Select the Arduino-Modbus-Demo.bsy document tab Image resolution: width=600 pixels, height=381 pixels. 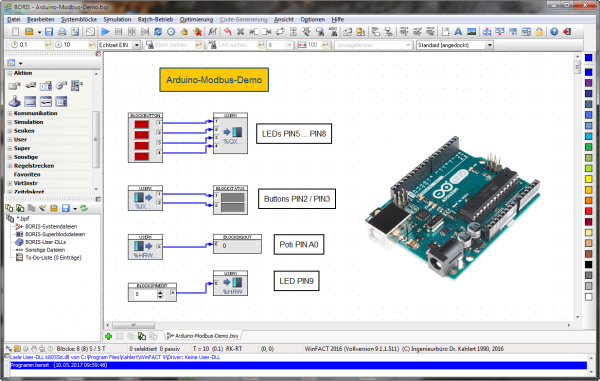point(203,336)
